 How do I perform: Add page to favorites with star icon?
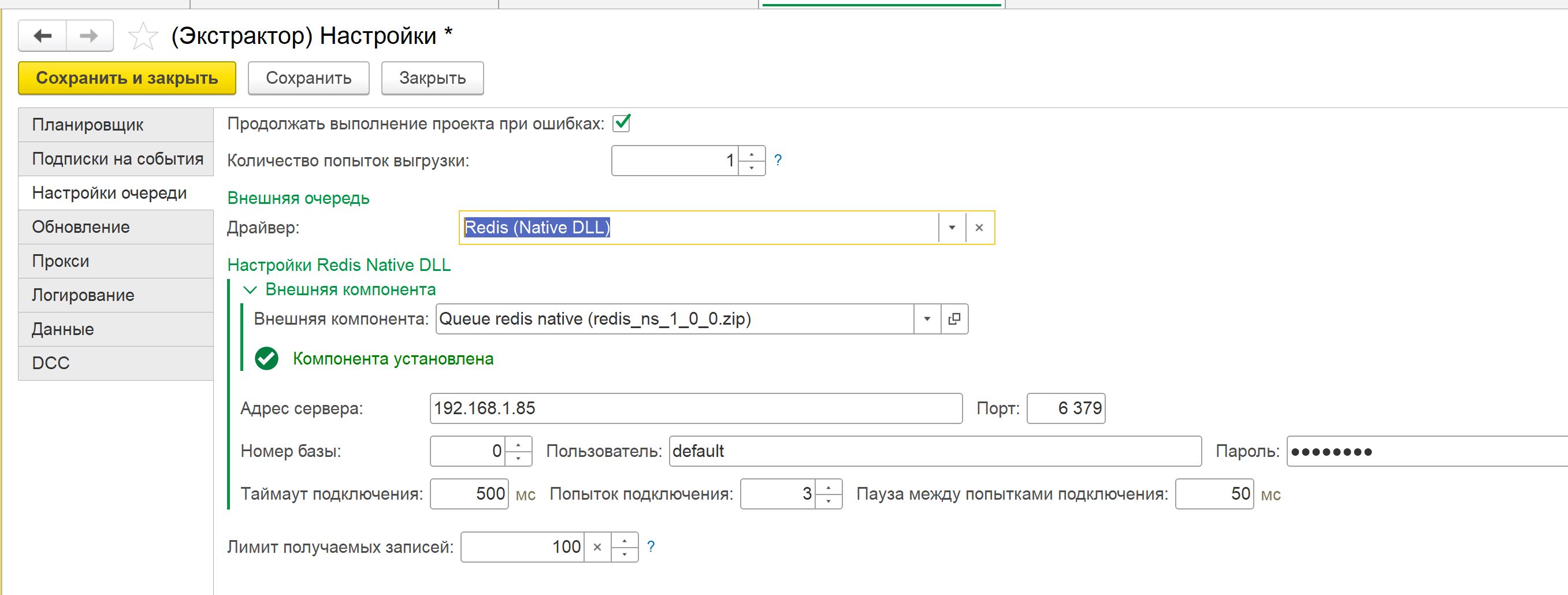[143, 36]
